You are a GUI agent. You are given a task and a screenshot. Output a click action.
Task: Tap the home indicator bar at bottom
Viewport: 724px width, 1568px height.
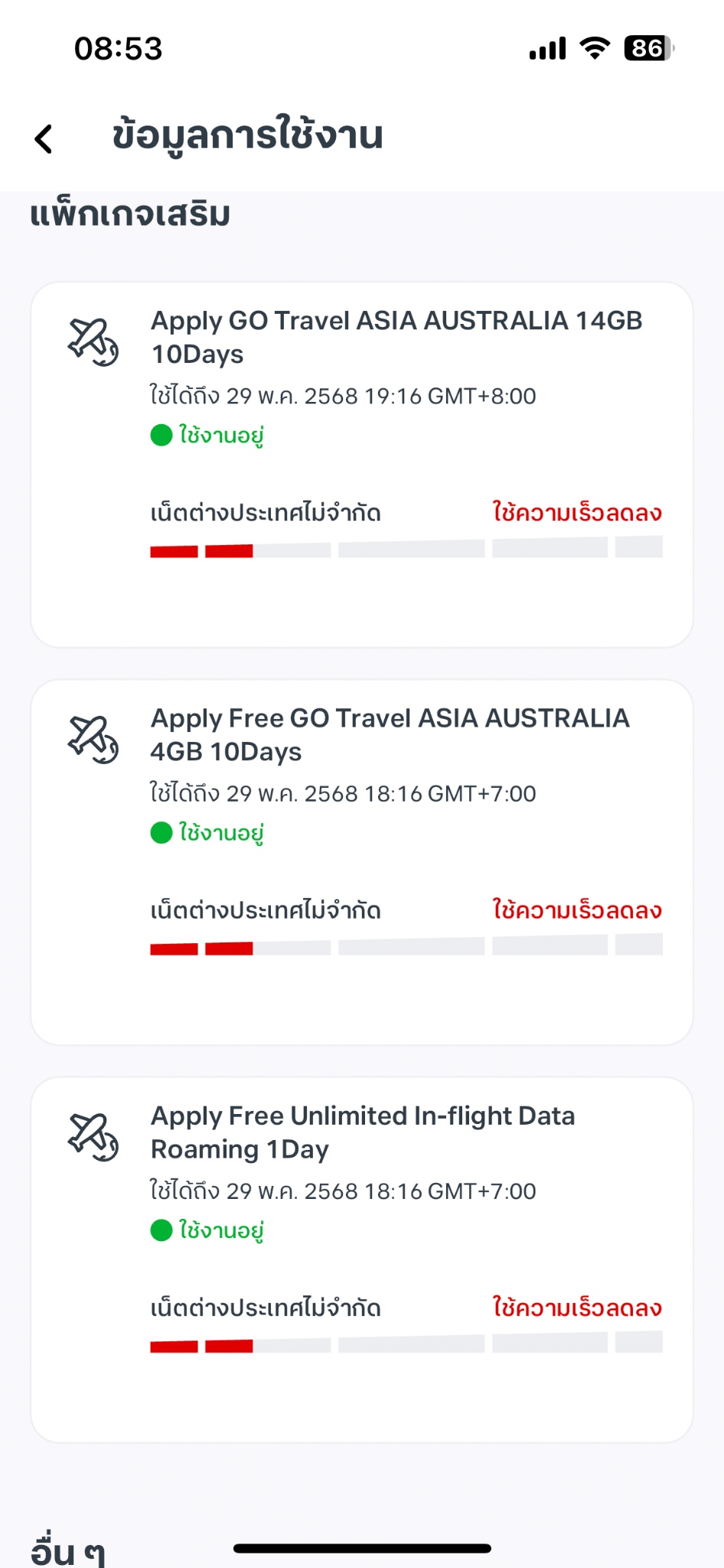[x=362, y=1548]
